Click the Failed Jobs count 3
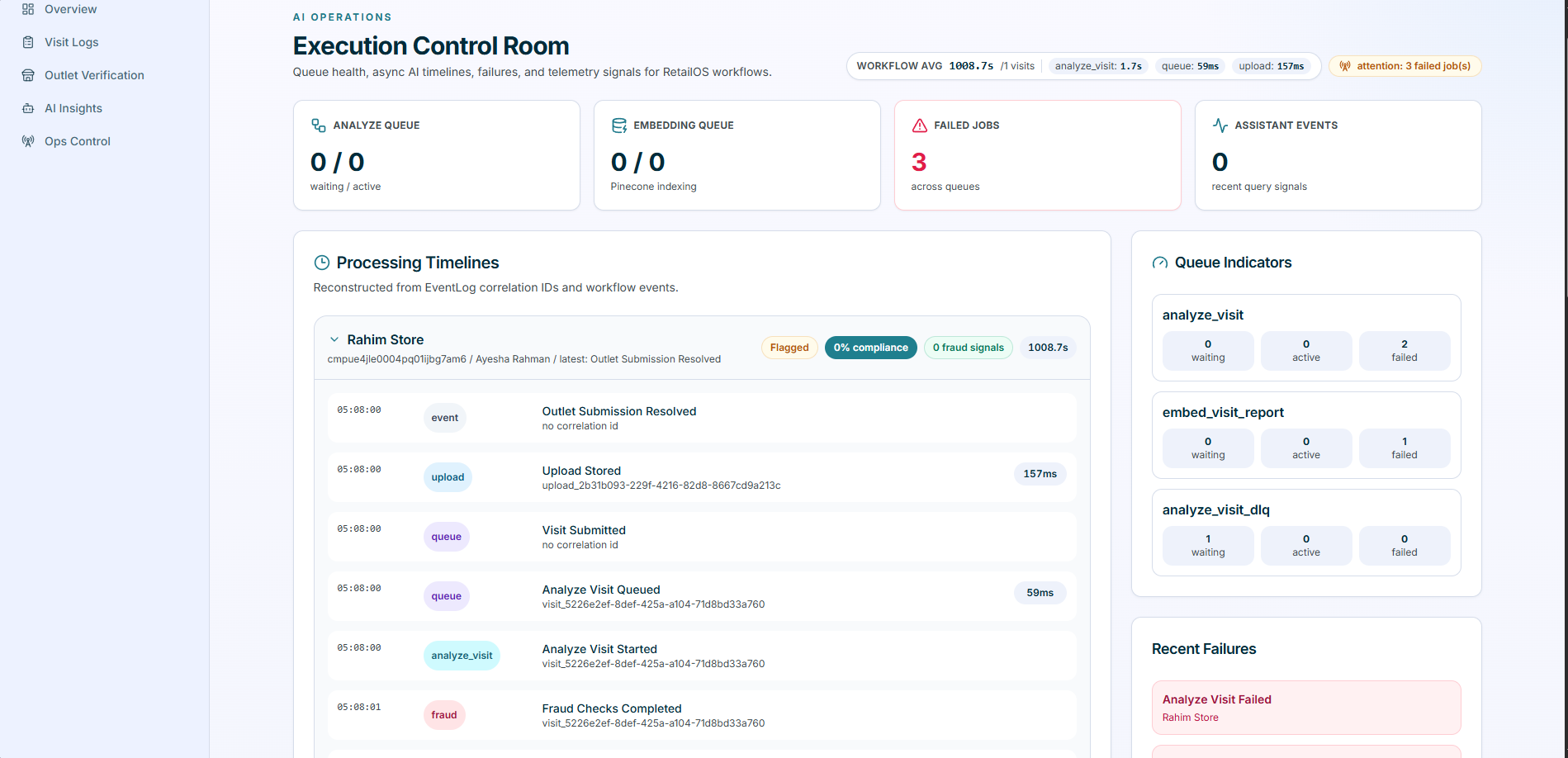The width and height of the screenshot is (1568, 758). coord(919,162)
